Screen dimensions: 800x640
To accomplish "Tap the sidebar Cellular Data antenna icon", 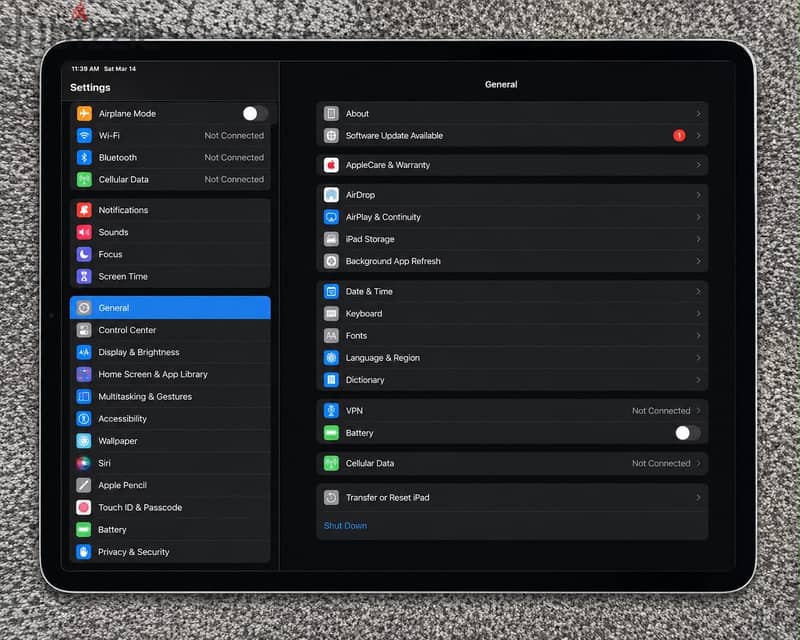I will pyautogui.click(x=84, y=179).
